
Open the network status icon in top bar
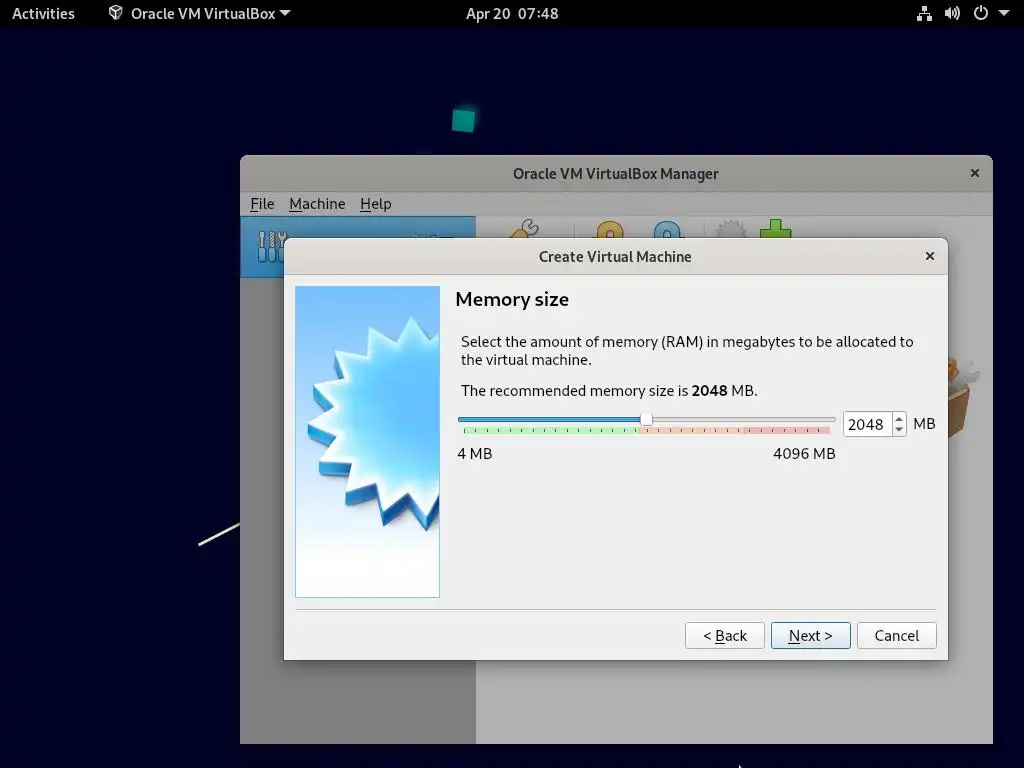click(x=924, y=13)
